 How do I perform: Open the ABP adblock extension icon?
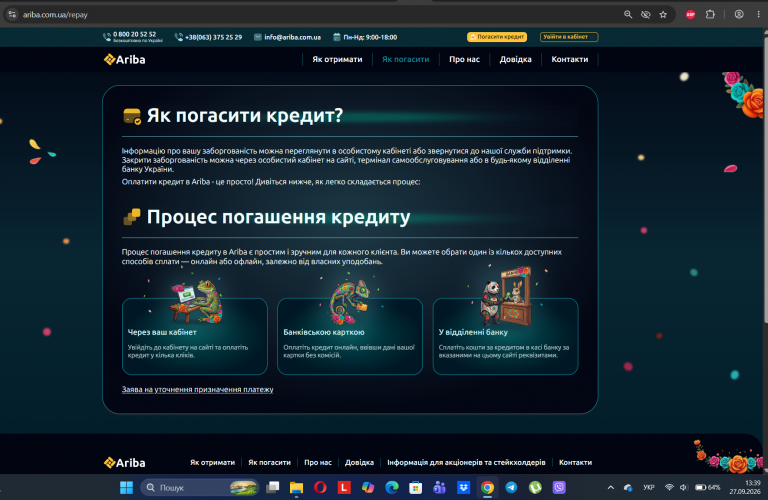click(691, 15)
